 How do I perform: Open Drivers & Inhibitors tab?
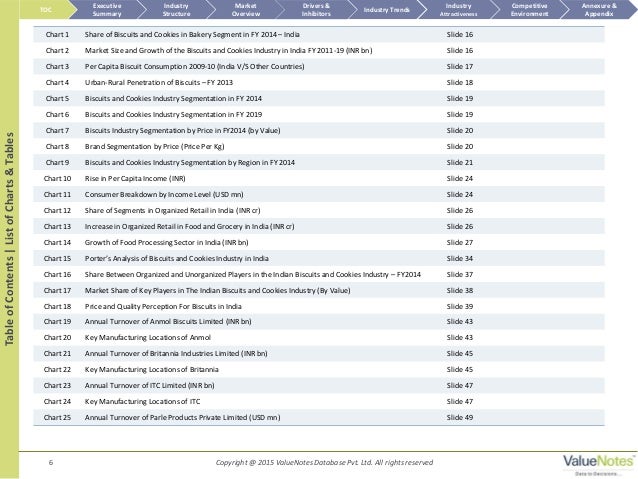point(316,9)
